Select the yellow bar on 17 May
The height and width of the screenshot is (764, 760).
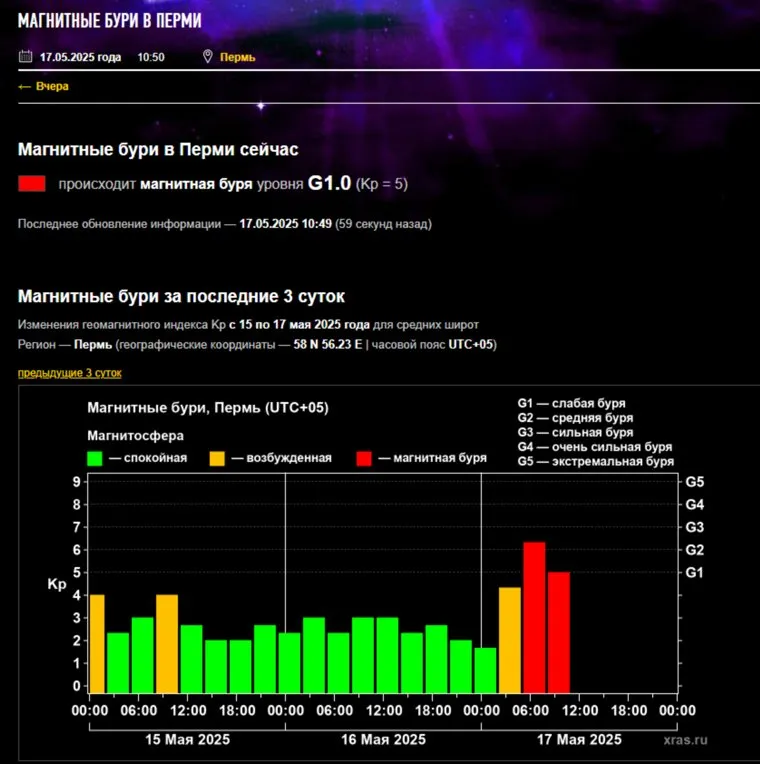(510, 640)
